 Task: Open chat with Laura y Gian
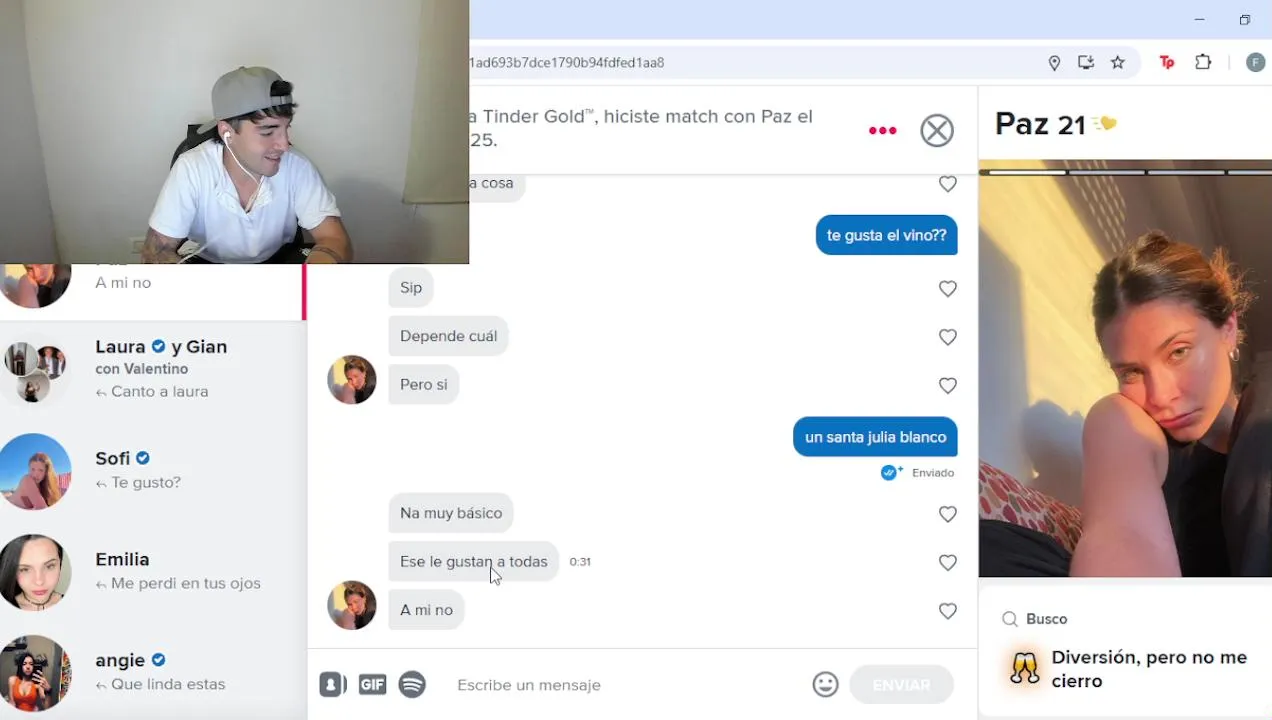pyautogui.click(x=153, y=371)
